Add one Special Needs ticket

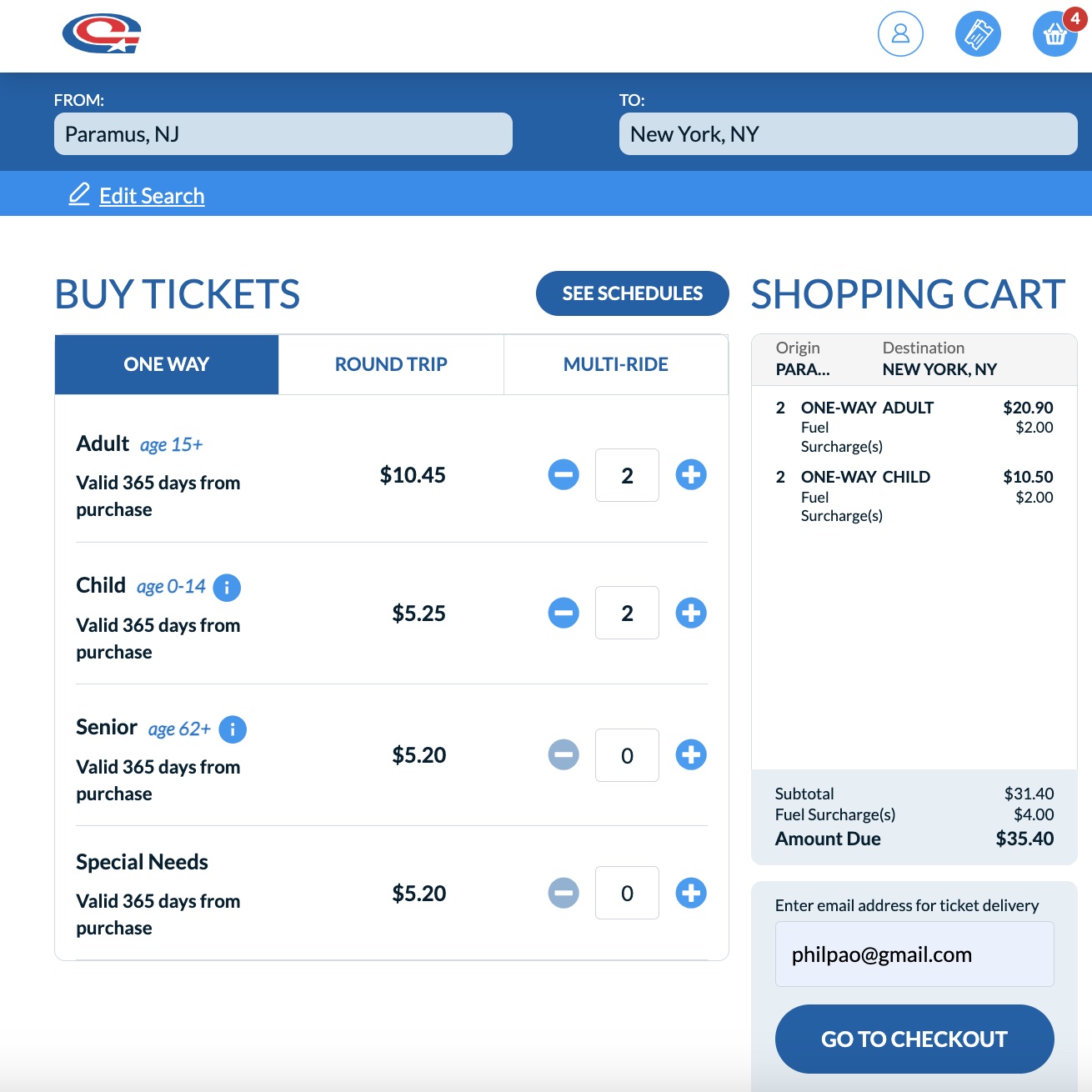691,893
